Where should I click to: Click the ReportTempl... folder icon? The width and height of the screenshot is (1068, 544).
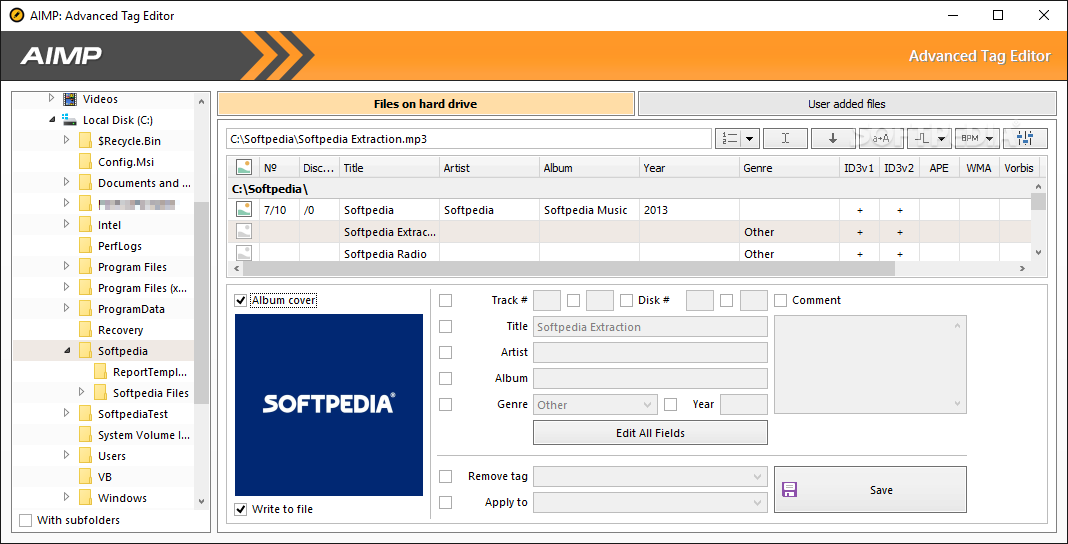(x=100, y=372)
